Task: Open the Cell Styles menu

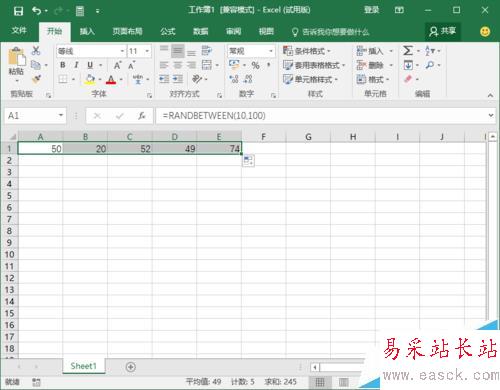Action: [x=310, y=79]
